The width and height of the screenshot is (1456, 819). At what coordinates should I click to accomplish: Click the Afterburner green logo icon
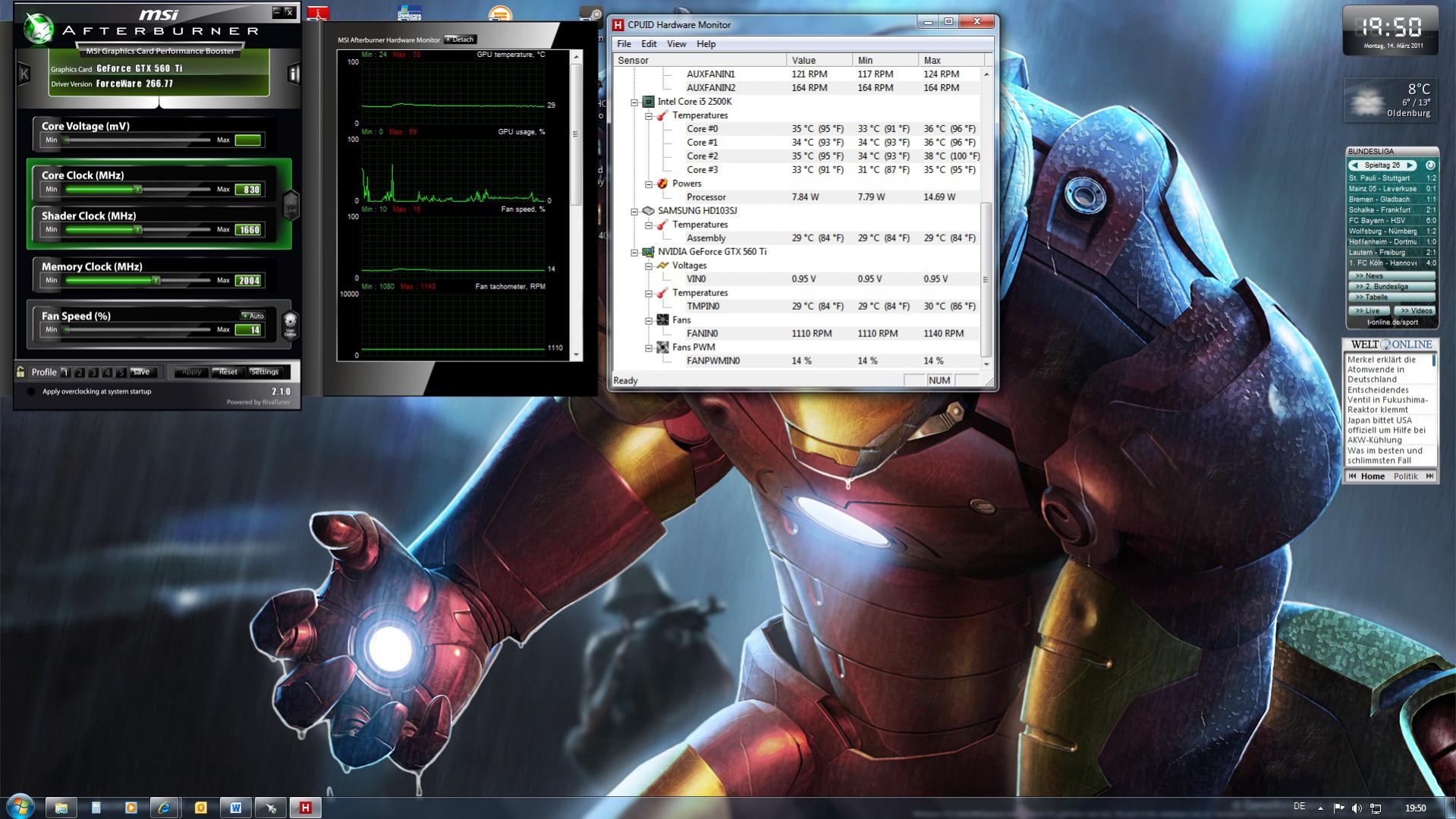pos(37,29)
